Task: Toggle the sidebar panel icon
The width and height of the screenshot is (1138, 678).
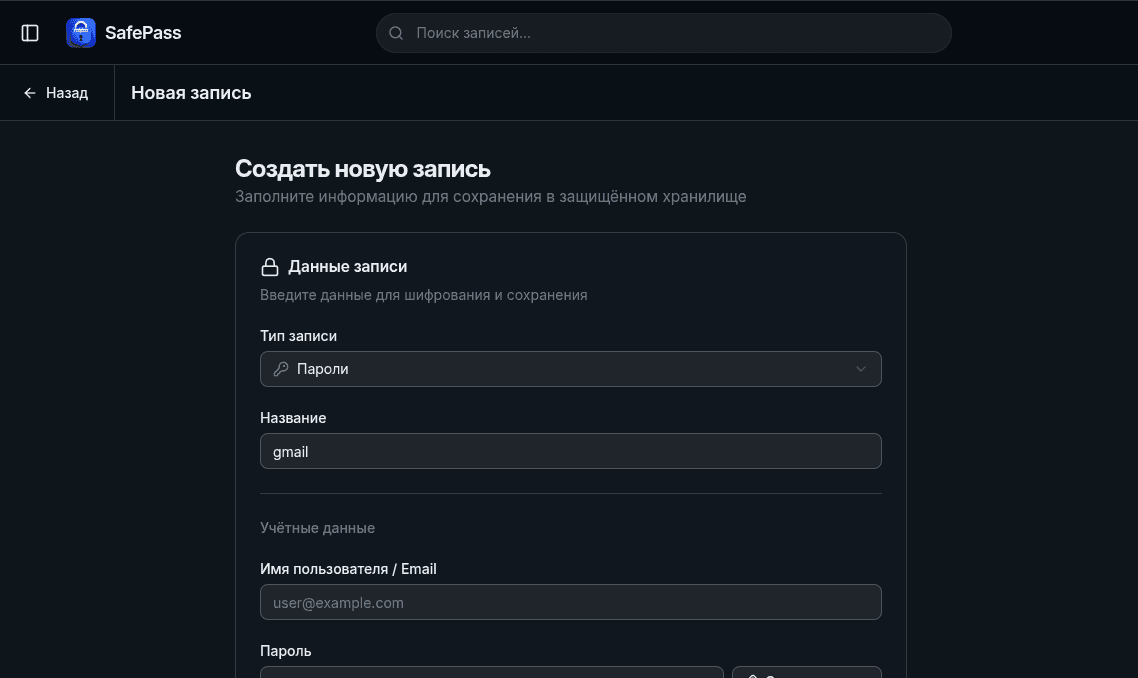Action: 30,33
